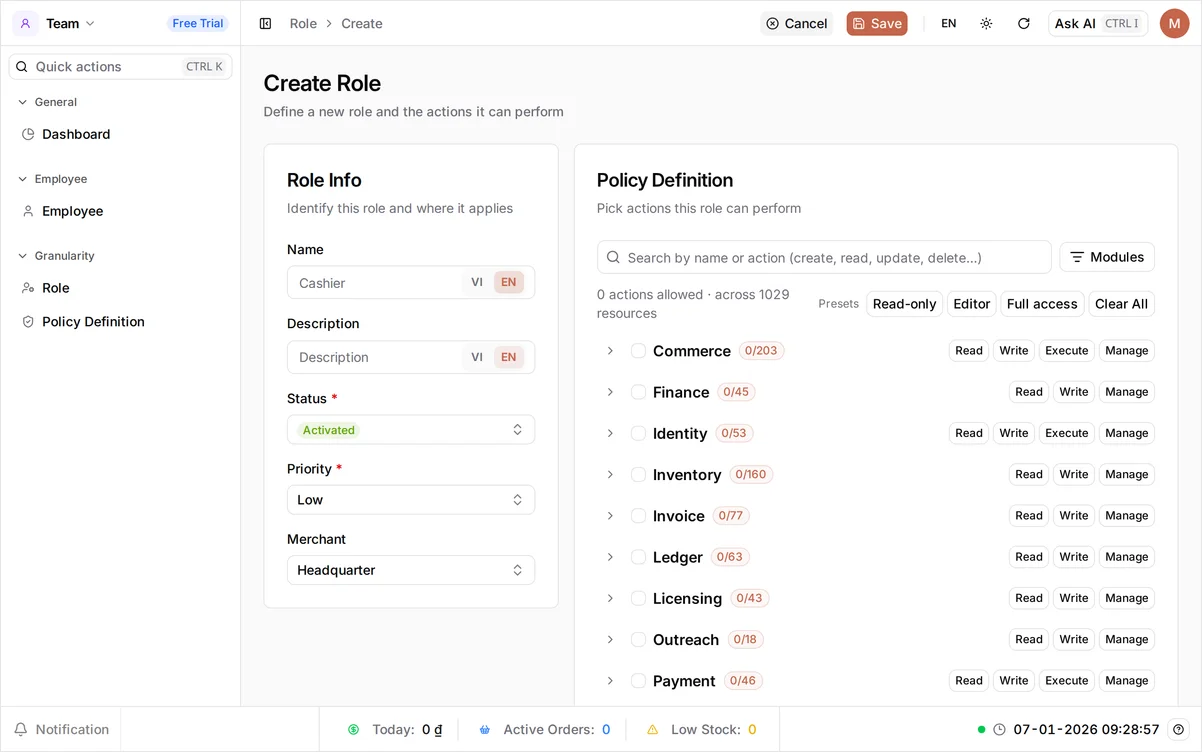The width and height of the screenshot is (1202, 752).
Task: Tick the Finance module checkbox
Action: tap(638, 392)
